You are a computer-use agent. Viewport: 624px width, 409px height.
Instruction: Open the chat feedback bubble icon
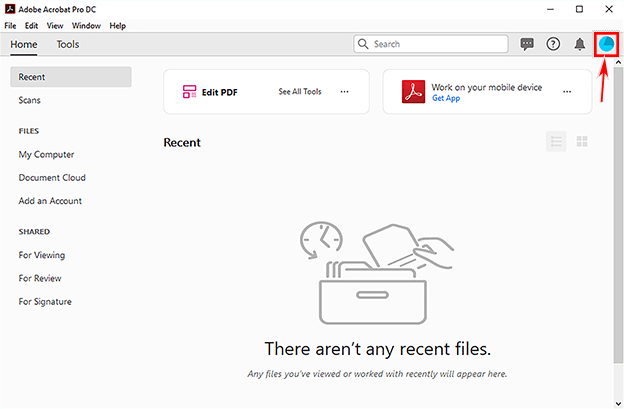pos(527,44)
